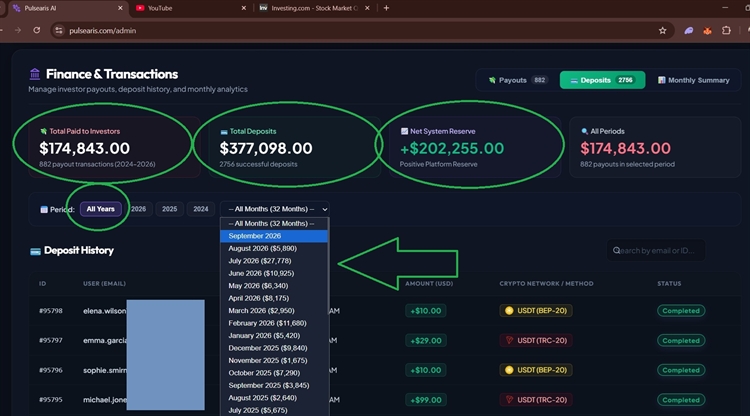Click the site info icon in address bar
750x416 pixels.
pos(59,31)
